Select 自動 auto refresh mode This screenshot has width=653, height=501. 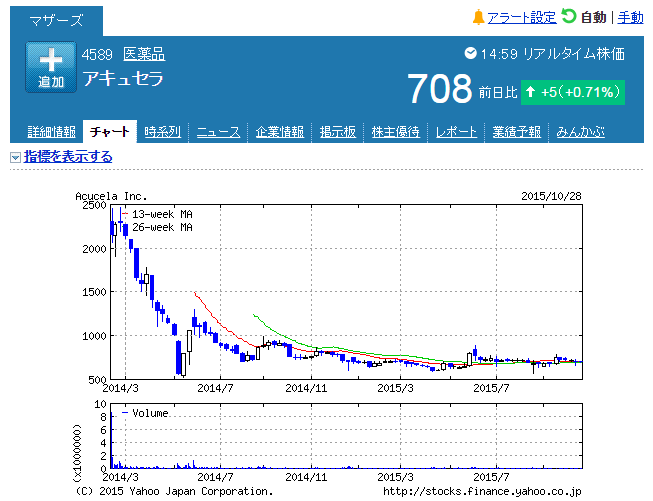(593, 17)
